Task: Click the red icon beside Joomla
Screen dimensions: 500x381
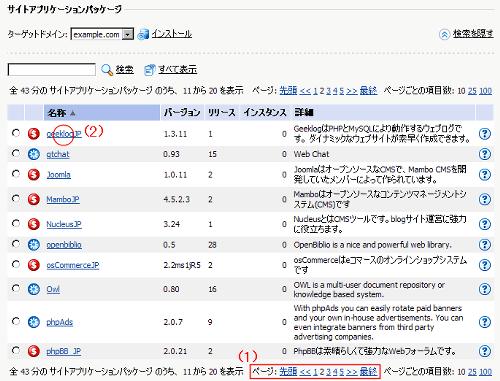Action: tap(34, 174)
